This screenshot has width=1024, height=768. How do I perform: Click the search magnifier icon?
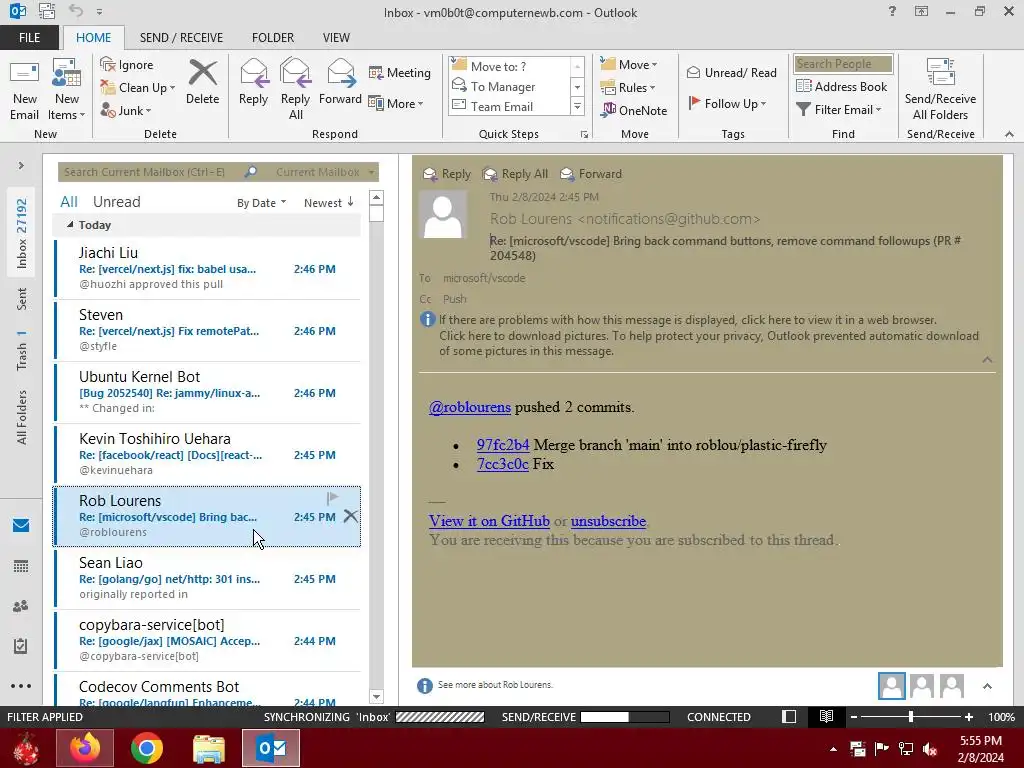coord(251,172)
